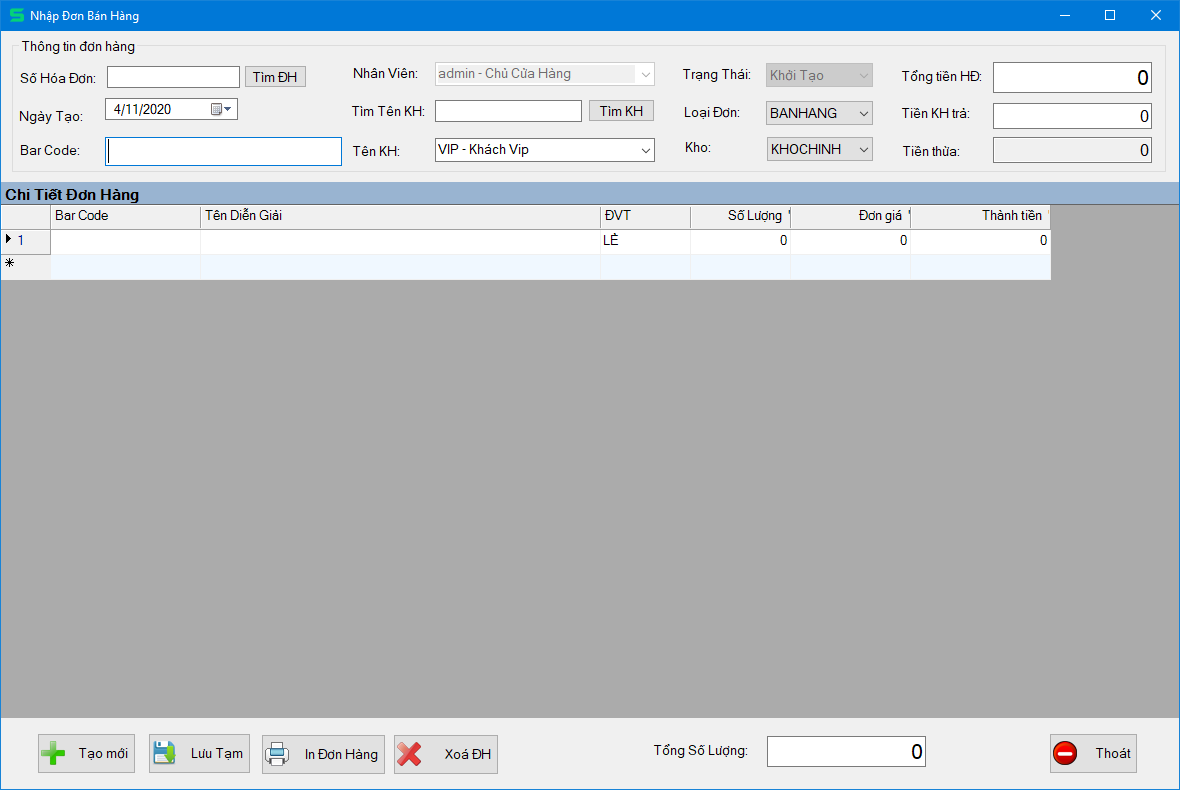Click the green plus Tạo mới icon
The width and height of the screenshot is (1180, 790).
click(x=54, y=754)
